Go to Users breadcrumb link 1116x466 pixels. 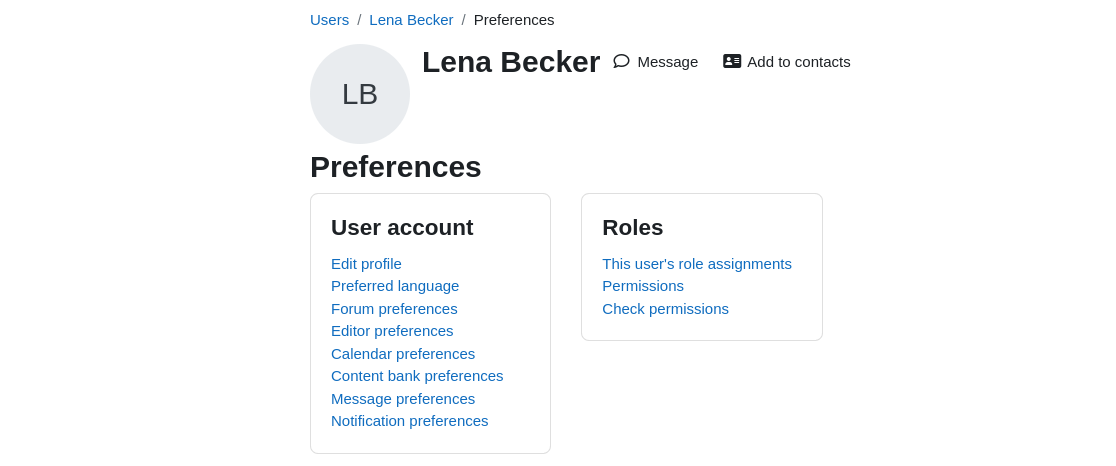tap(330, 20)
